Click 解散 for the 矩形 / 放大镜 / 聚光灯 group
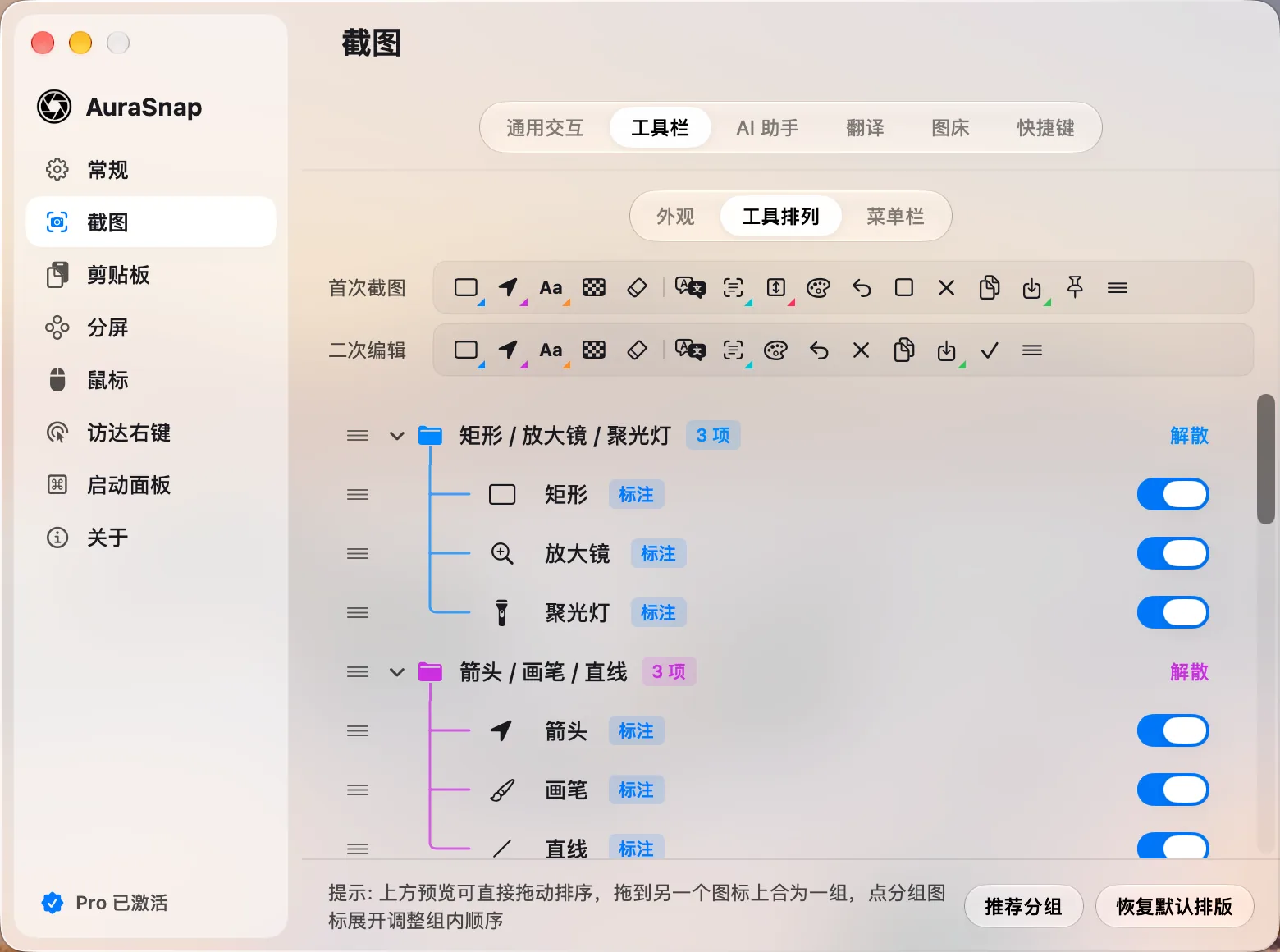1280x952 pixels. [1189, 436]
